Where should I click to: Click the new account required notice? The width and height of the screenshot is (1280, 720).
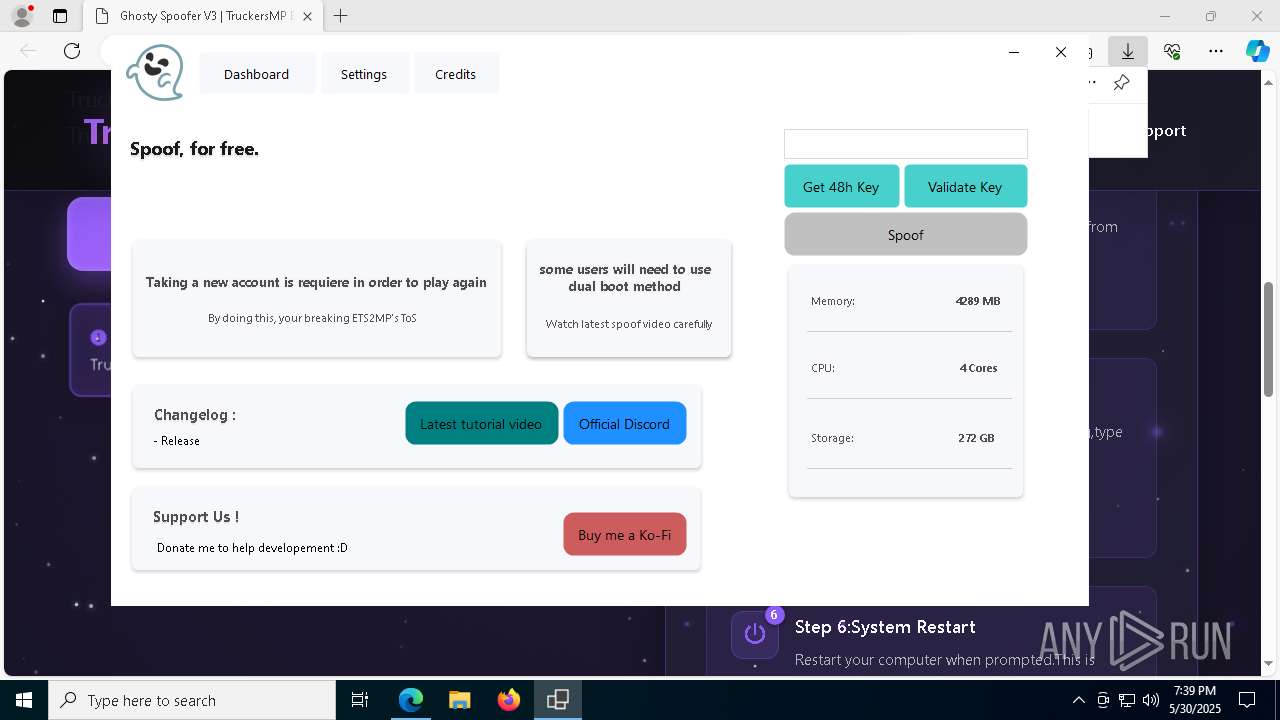pyautogui.click(x=316, y=282)
